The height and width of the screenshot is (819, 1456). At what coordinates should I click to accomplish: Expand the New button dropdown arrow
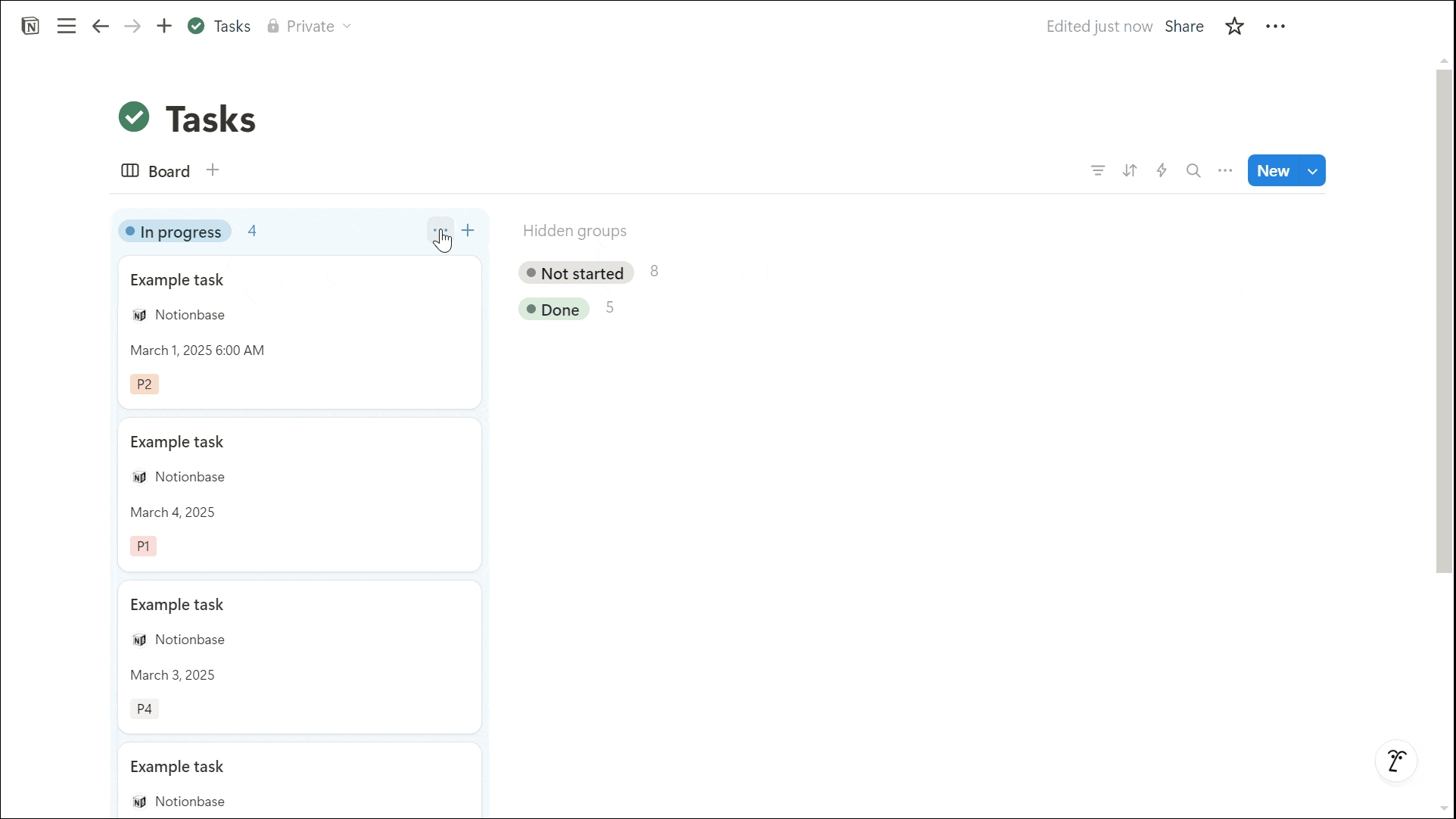(1312, 171)
